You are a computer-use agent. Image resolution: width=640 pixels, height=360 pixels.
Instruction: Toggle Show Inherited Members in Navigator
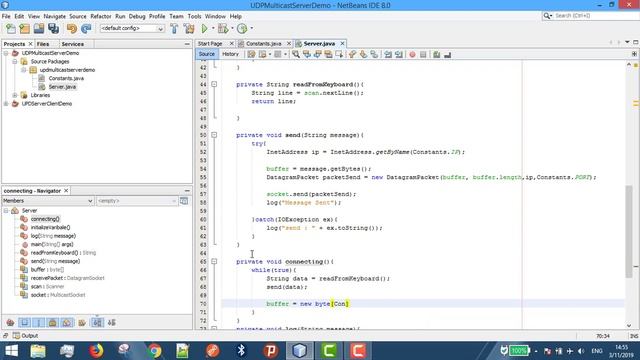10,322
